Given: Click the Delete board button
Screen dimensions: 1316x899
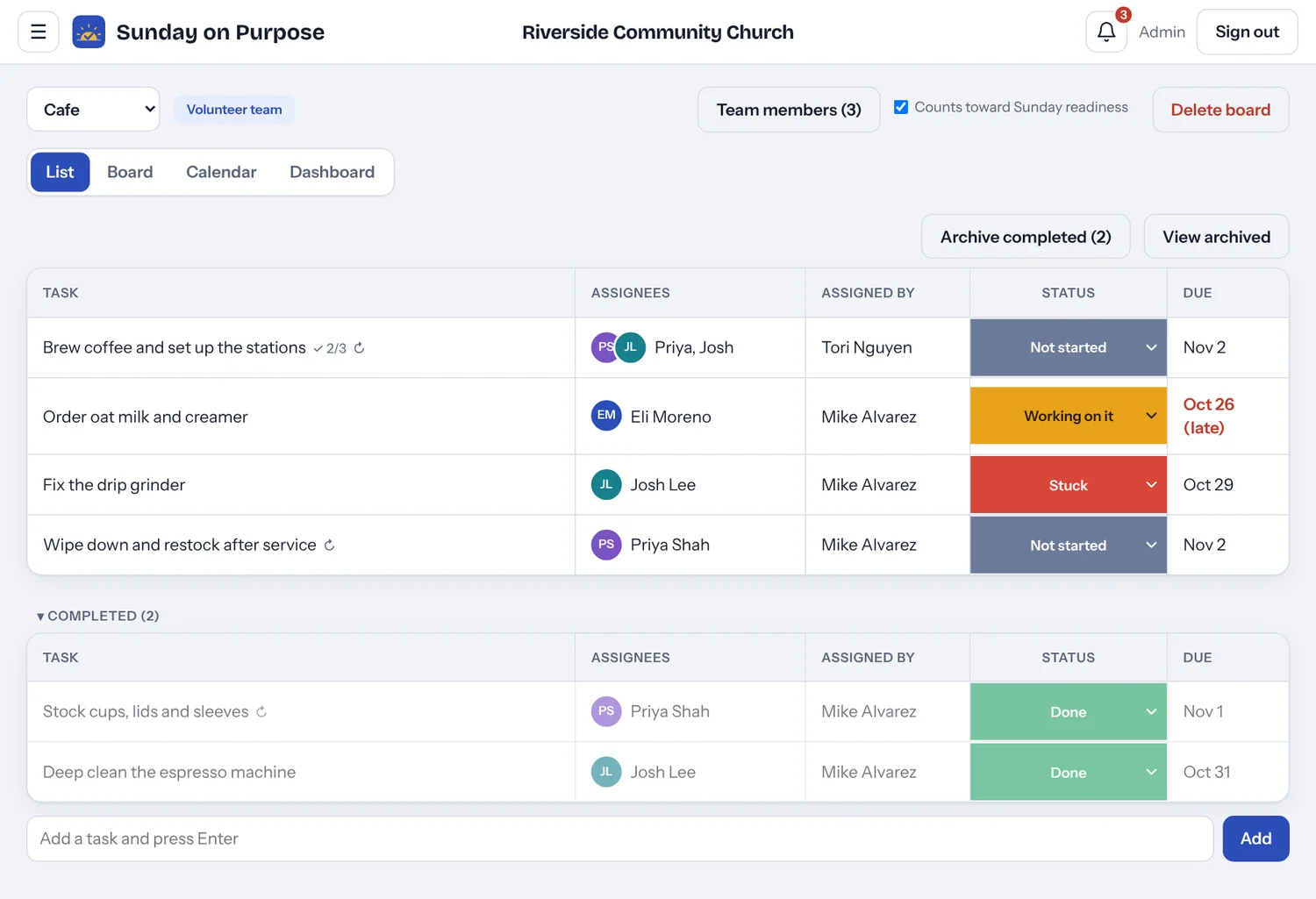Looking at the screenshot, I should [x=1220, y=110].
